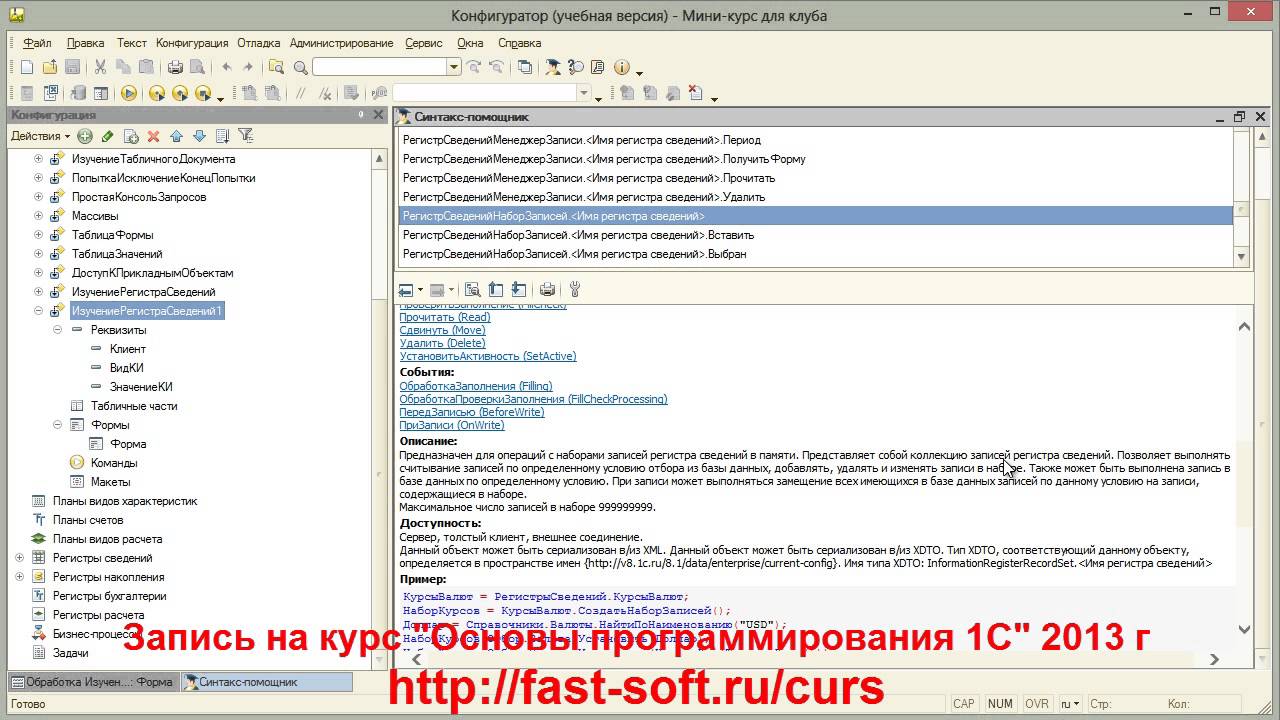This screenshot has height=720, width=1280.
Task: Expand the Регистры накопления node
Action: coord(20,577)
